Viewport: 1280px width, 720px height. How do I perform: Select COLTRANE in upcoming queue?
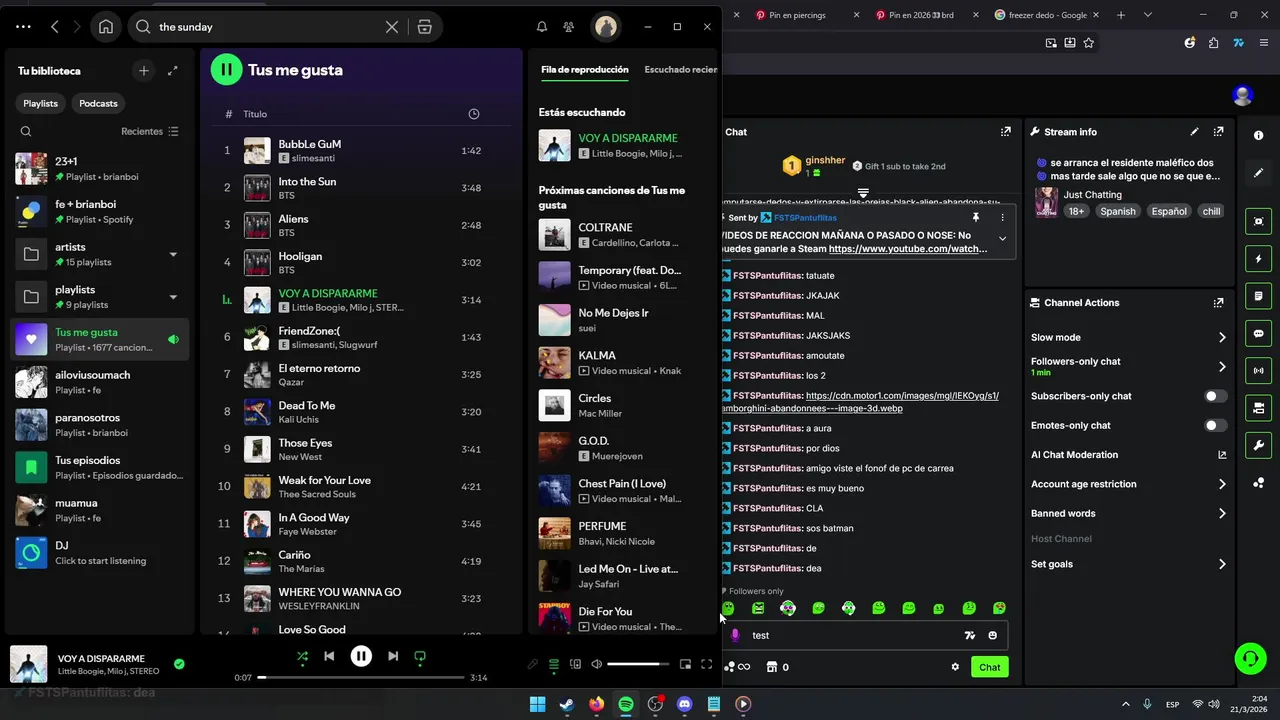(x=620, y=235)
